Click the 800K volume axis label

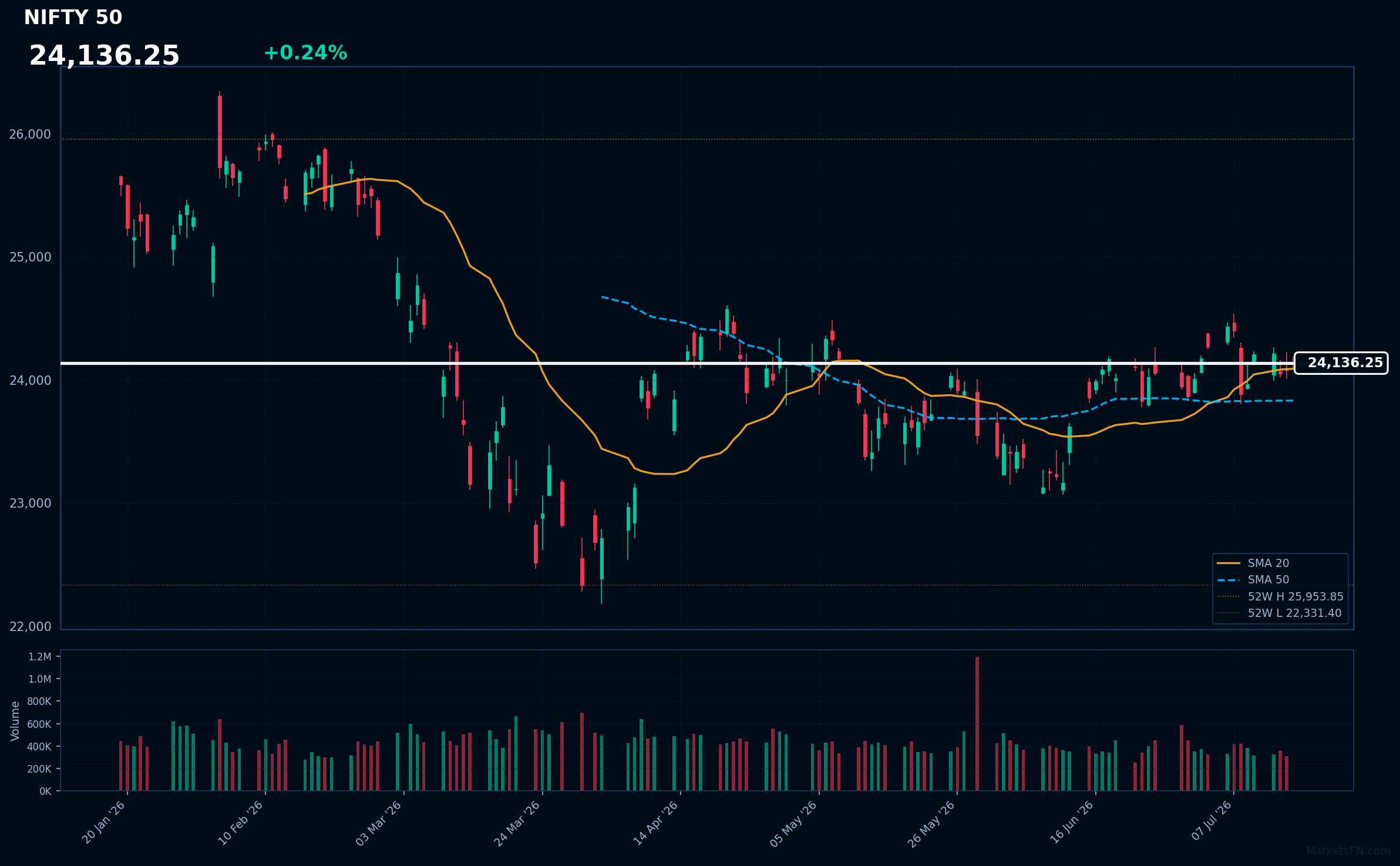[39, 701]
